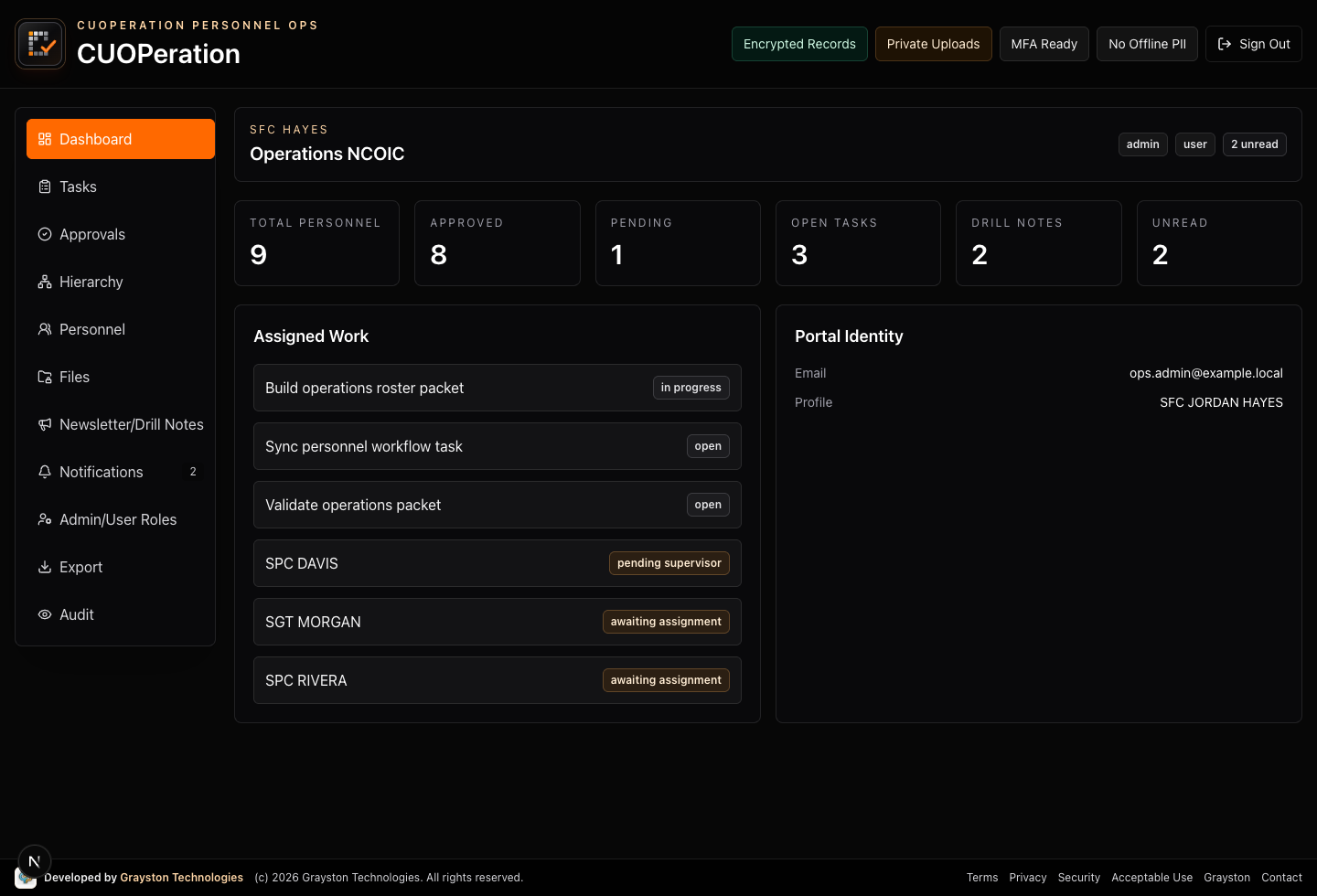The image size is (1317, 896).
Task: Click the ops.admin@example.local email text
Action: pos(1206,373)
